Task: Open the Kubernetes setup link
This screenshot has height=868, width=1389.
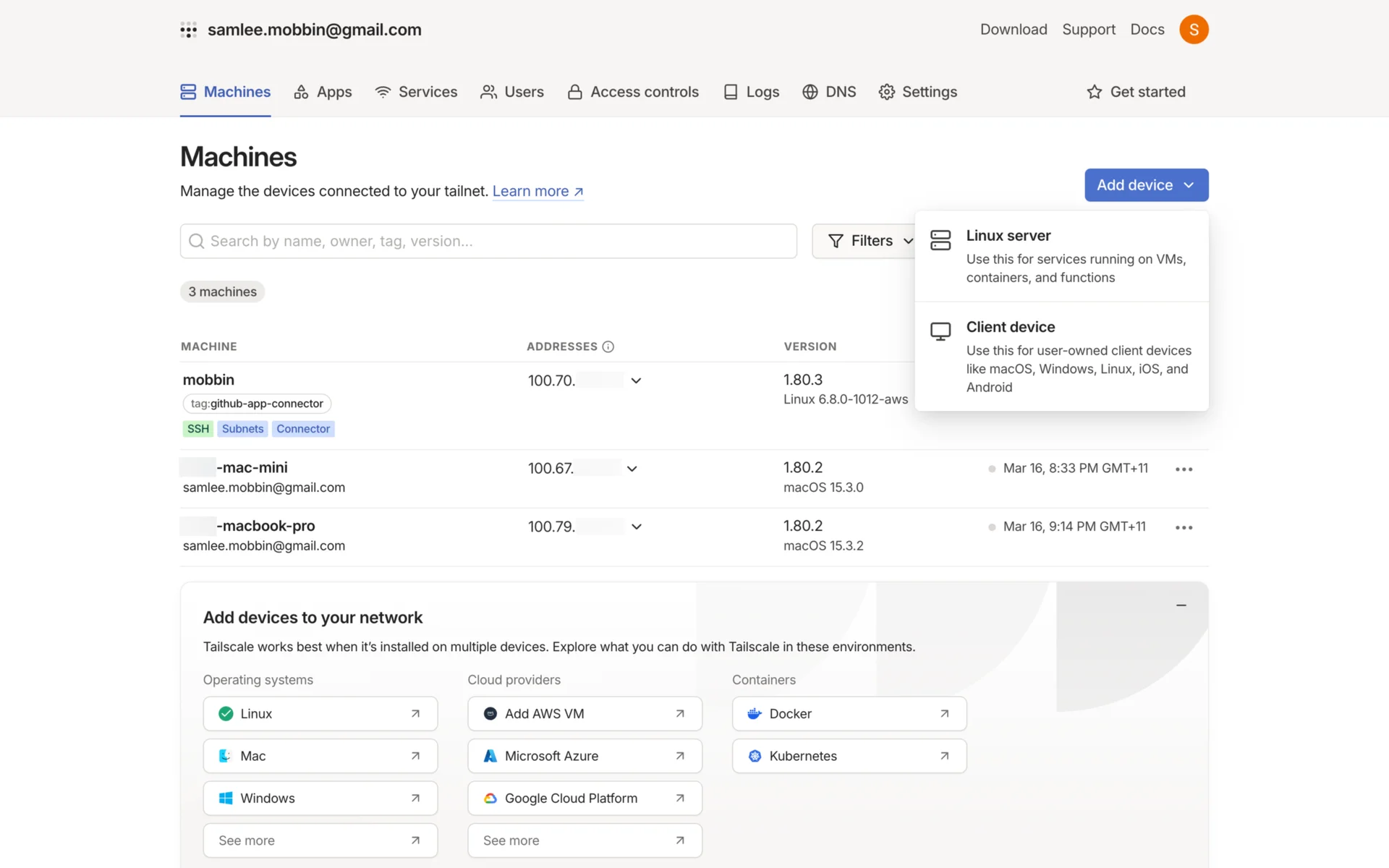Action: 849,756
